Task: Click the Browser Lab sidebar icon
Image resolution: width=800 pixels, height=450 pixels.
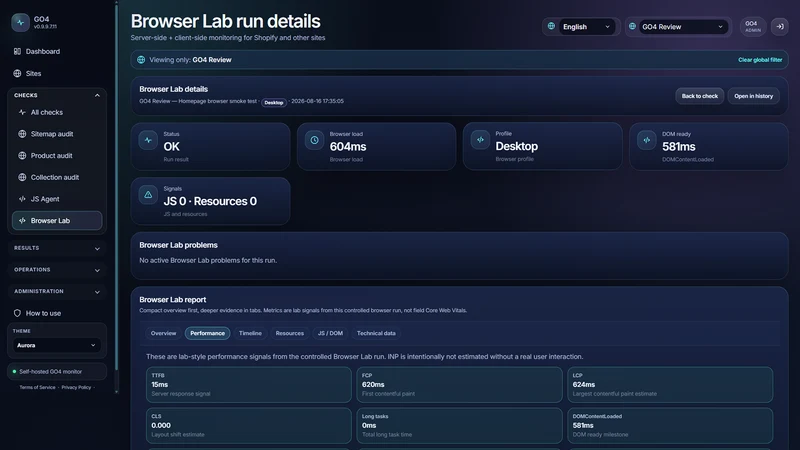Action: (x=22, y=221)
